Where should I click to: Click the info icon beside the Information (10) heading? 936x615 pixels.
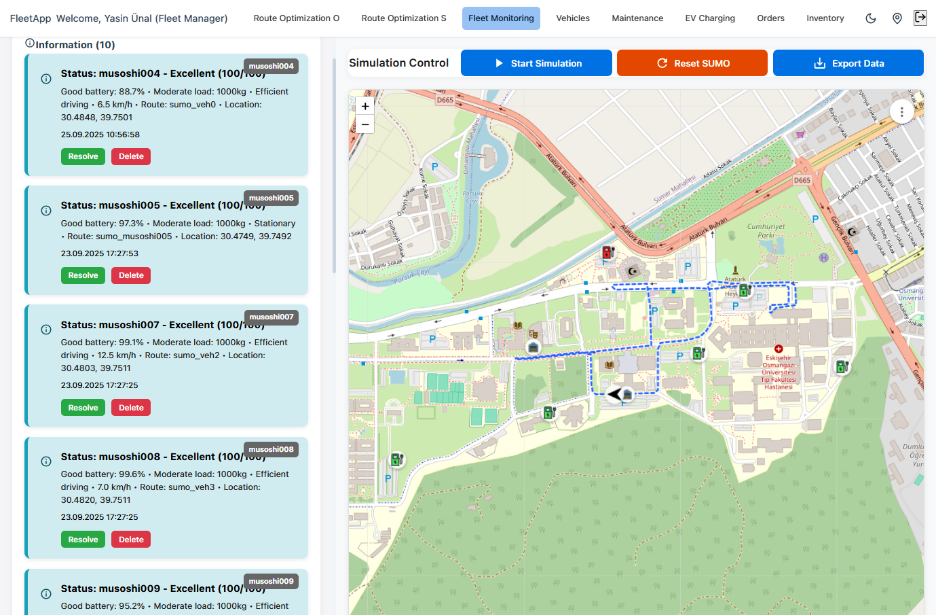click(29, 44)
